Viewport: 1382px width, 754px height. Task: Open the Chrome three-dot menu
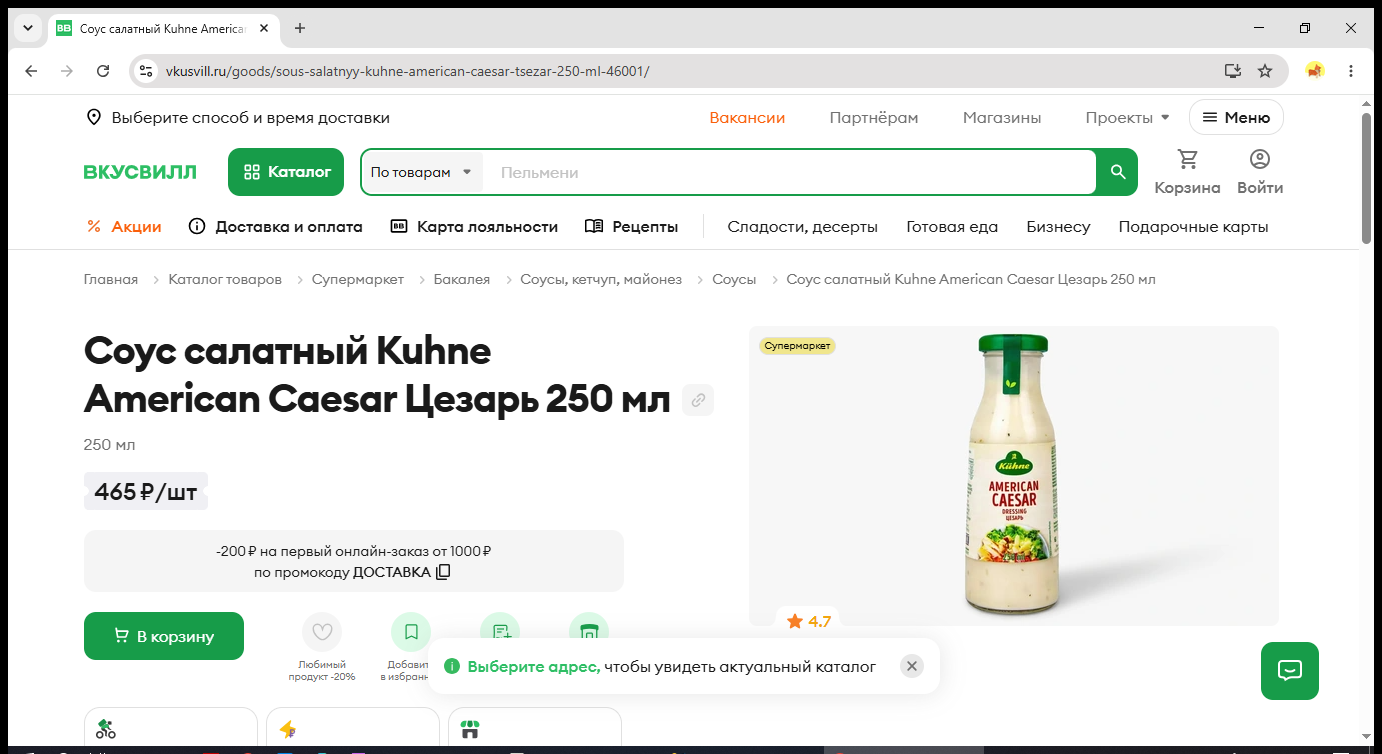(1351, 71)
